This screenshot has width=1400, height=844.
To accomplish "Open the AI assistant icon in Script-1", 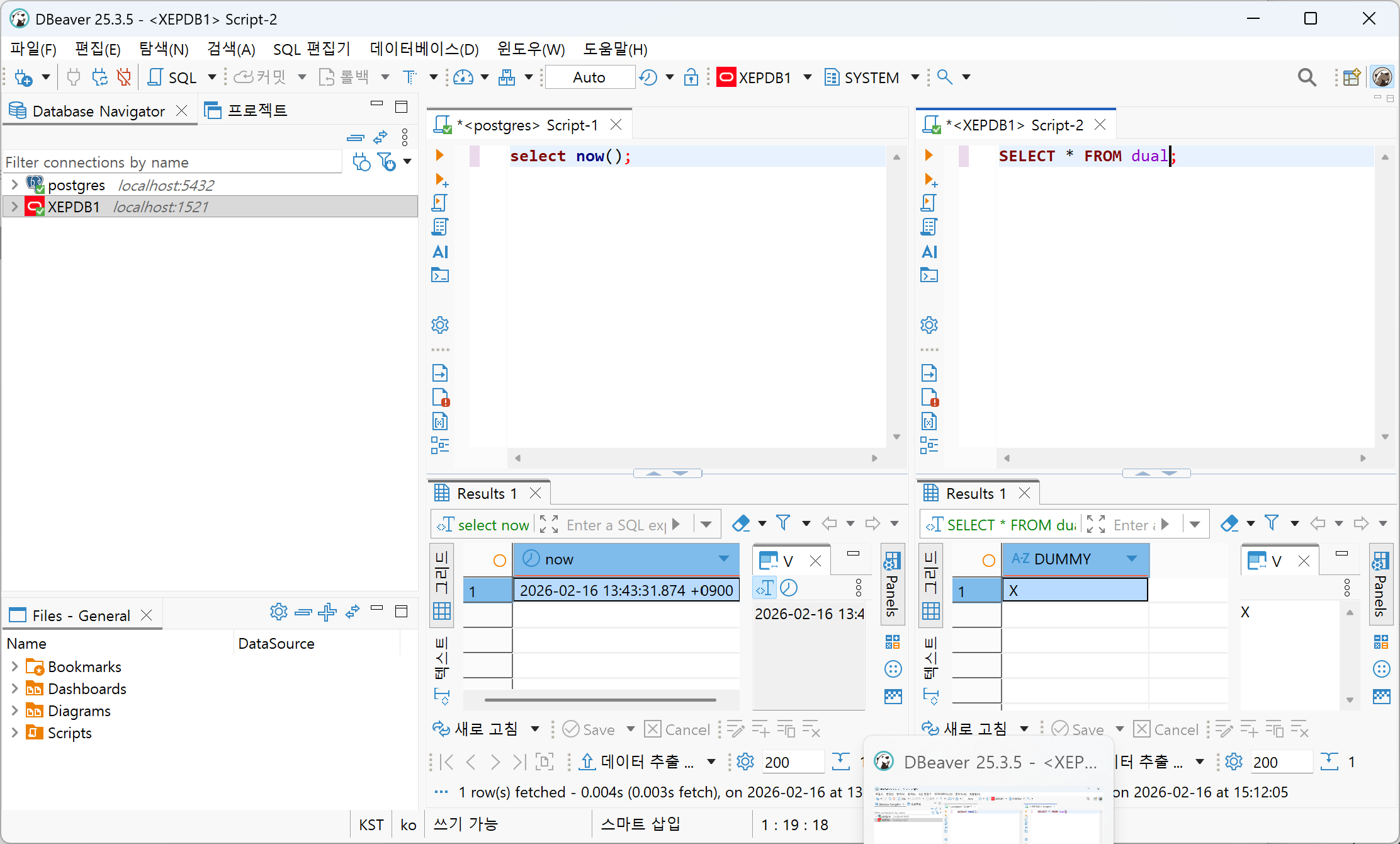I will pyautogui.click(x=440, y=252).
